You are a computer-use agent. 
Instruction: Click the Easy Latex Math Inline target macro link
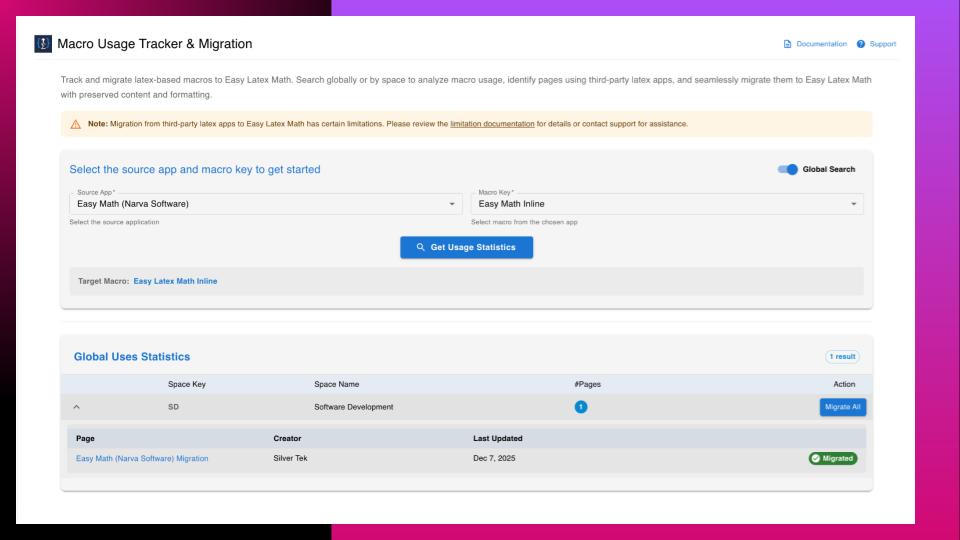(x=175, y=281)
